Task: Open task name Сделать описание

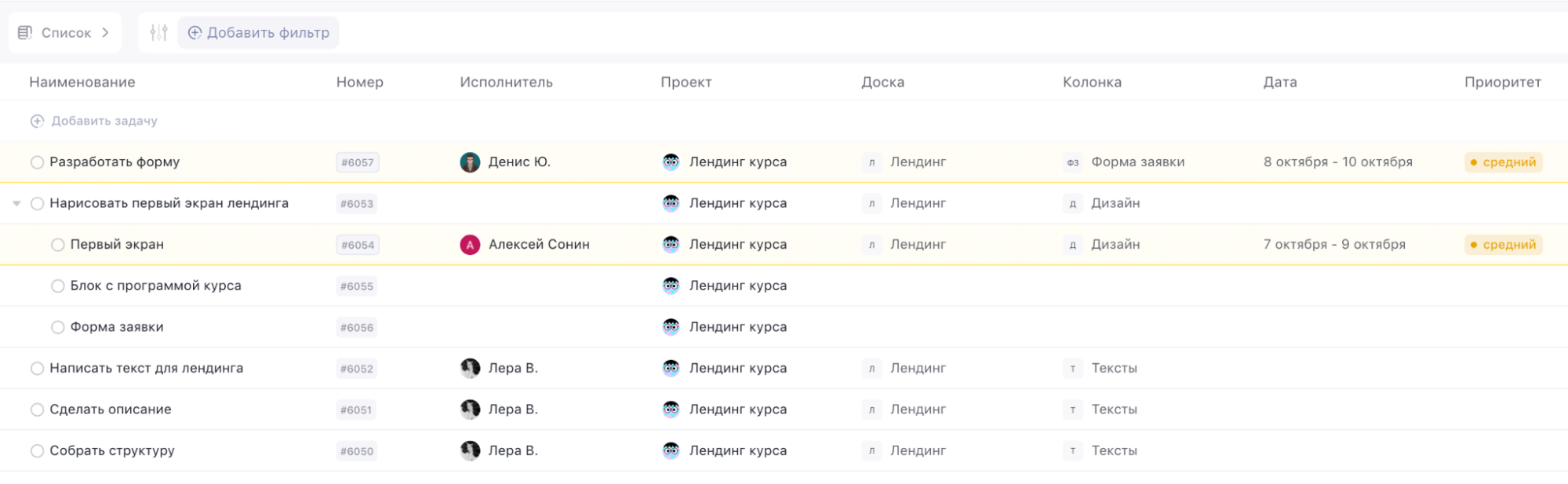Action: click(x=111, y=409)
